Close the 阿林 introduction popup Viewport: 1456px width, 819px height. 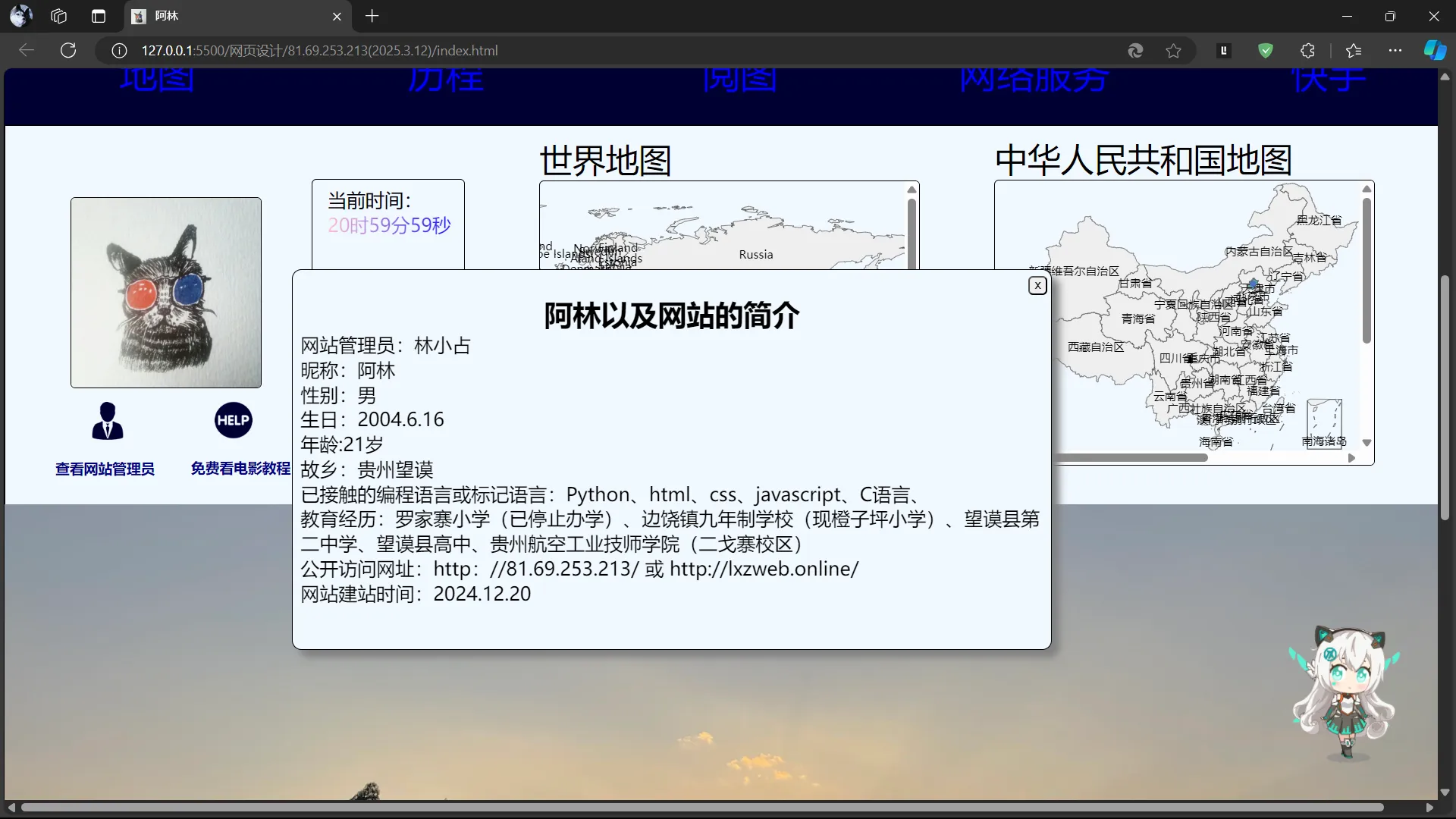coord(1037,286)
